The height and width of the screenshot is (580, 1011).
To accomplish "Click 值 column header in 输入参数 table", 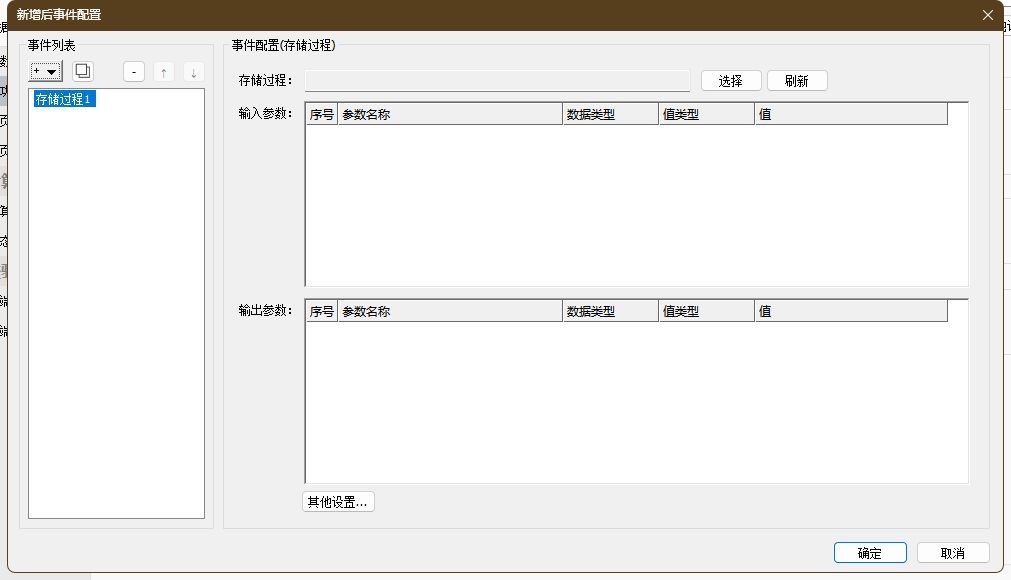I will 850,114.
